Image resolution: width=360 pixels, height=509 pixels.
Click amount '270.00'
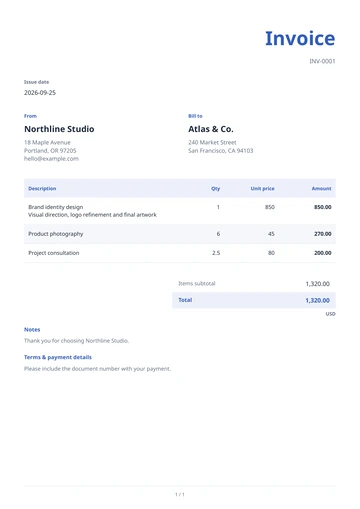[x=323, y=234]
